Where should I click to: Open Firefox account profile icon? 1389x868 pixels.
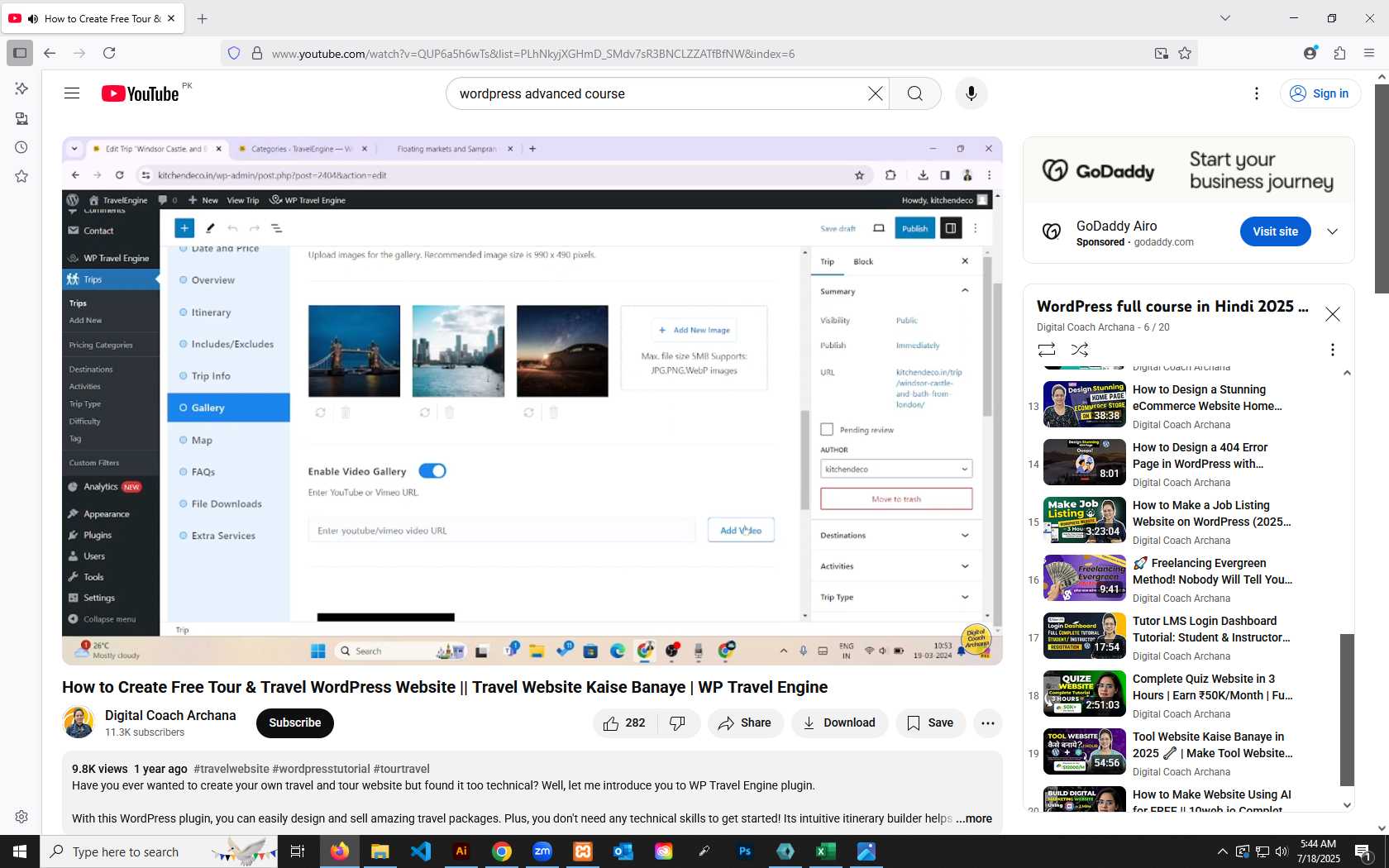pos(1310,53)
